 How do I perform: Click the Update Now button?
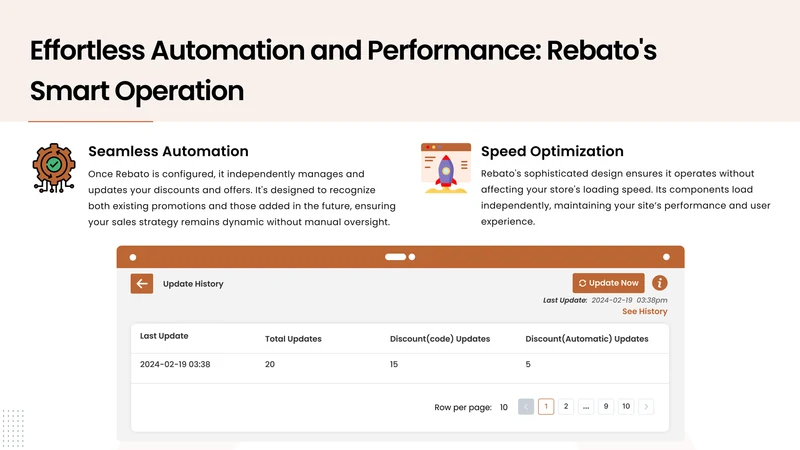(608, 283)
